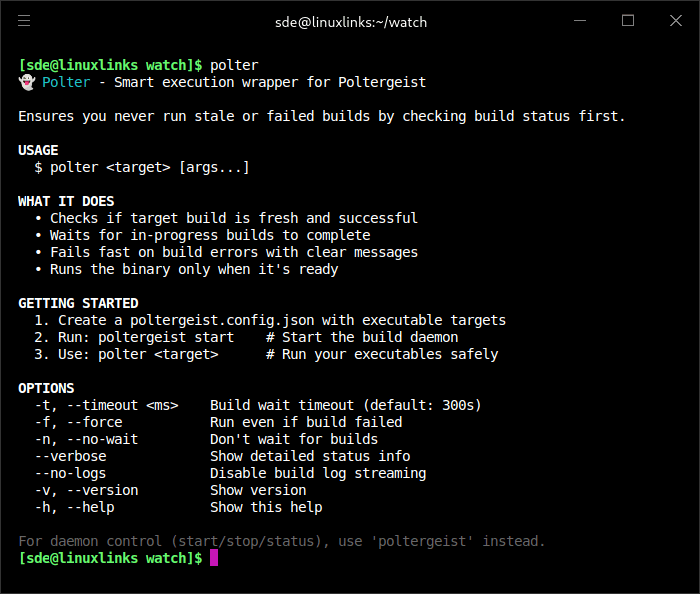The image size is (700, 594).
Task: Click the WHAT IT DOES heading
Action: (x=66, y=201)
